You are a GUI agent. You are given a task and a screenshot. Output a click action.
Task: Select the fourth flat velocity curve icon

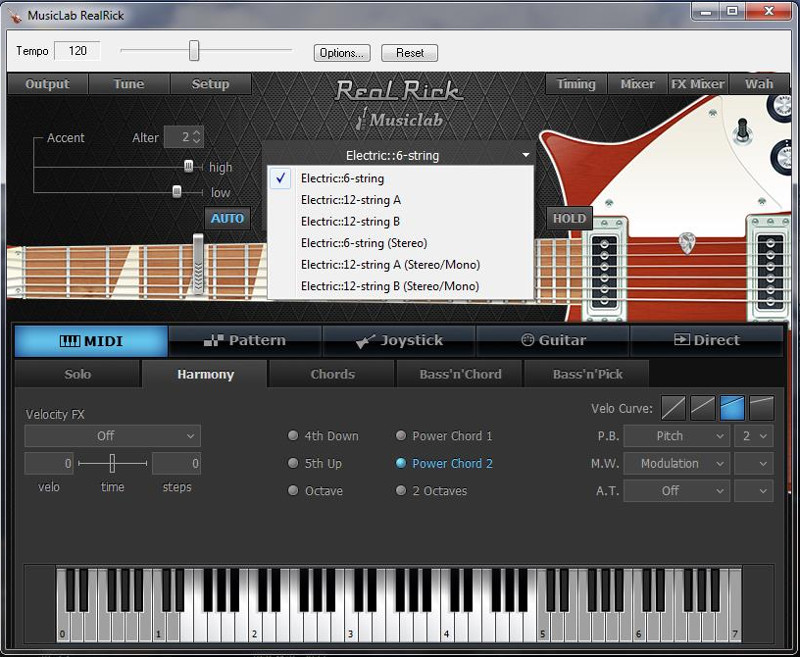coord(762,408)
